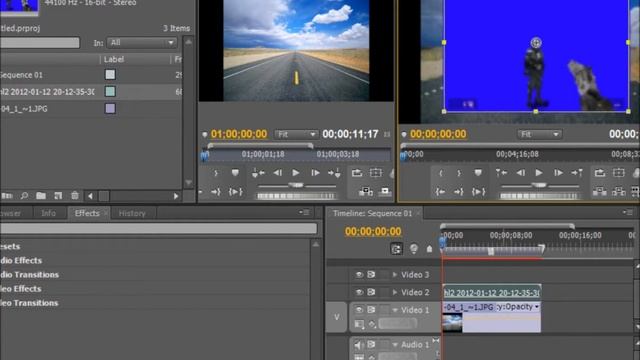Go to previous edit point in Program monitor

[501, 173]
